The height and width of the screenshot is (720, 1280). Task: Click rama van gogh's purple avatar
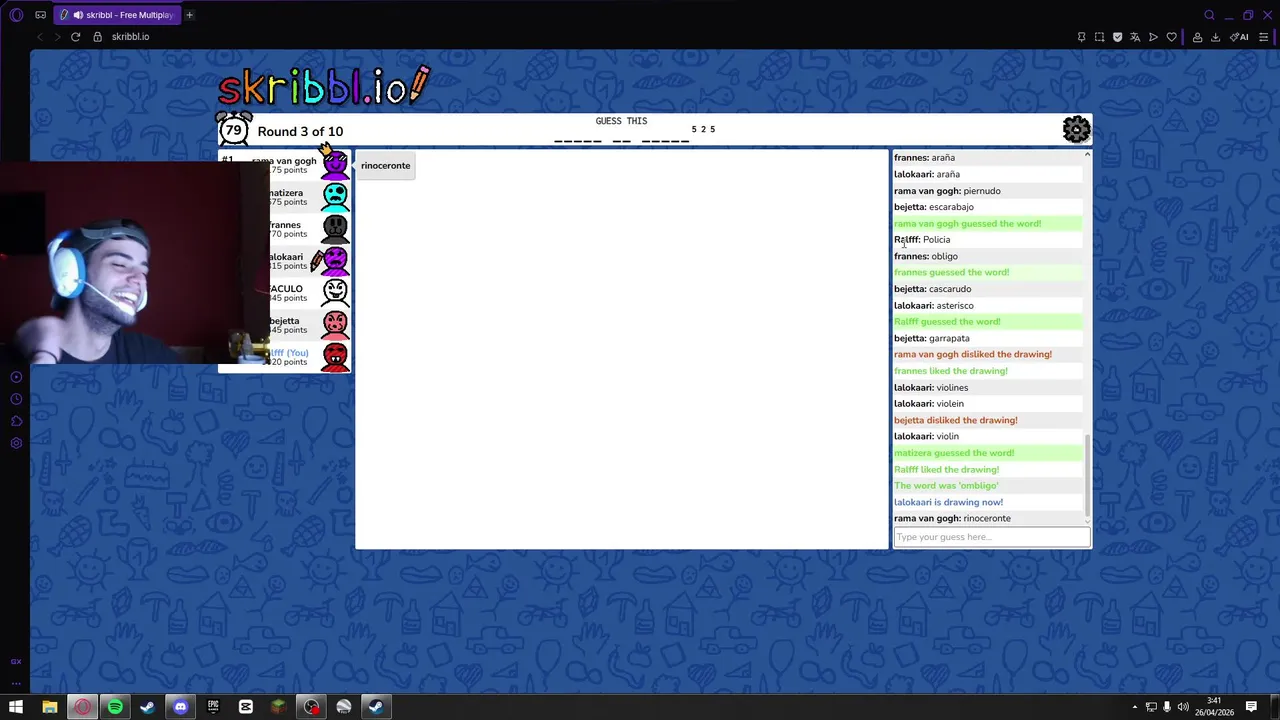[335, 164]
